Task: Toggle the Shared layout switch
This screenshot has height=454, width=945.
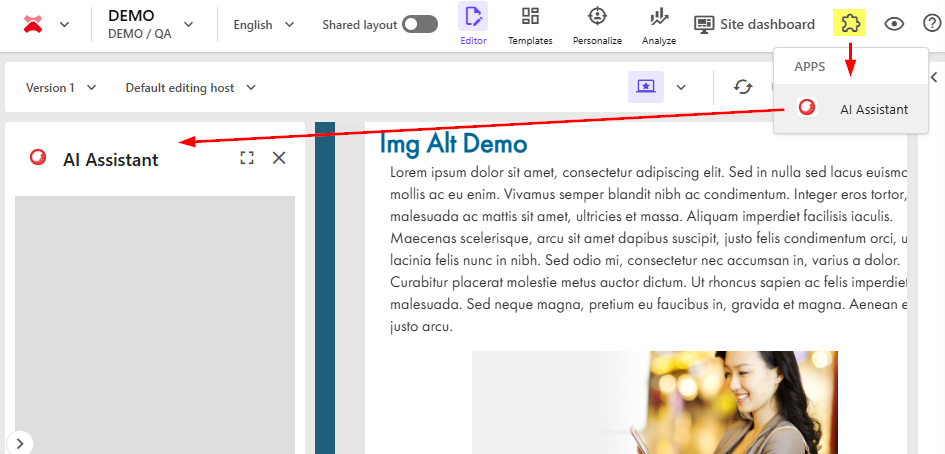Action: pyautogui.click(x=420, y=24)
